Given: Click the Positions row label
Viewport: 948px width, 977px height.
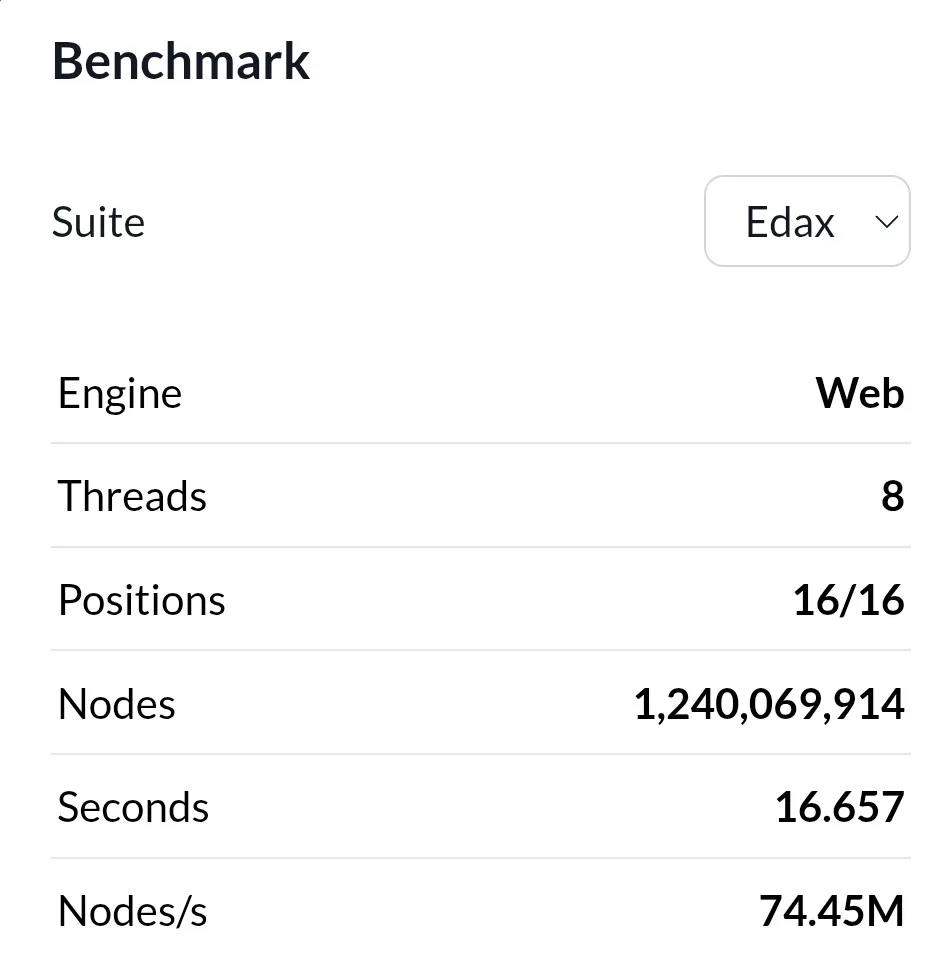Looking at the screenshot, I should 141,600.
